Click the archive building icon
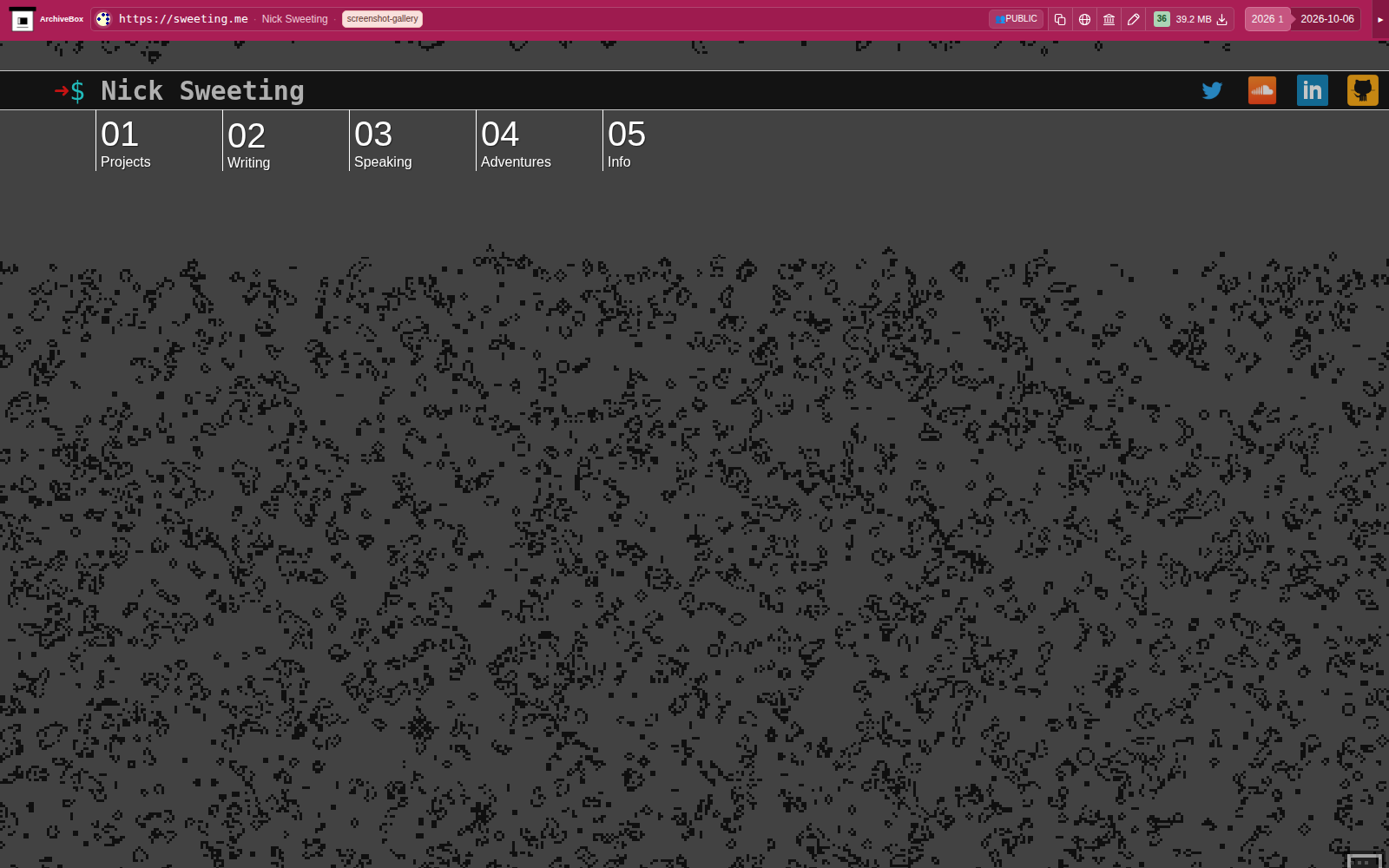Screen dimensions: 1389x868 pyautogui.click(x=1109, y=19)
